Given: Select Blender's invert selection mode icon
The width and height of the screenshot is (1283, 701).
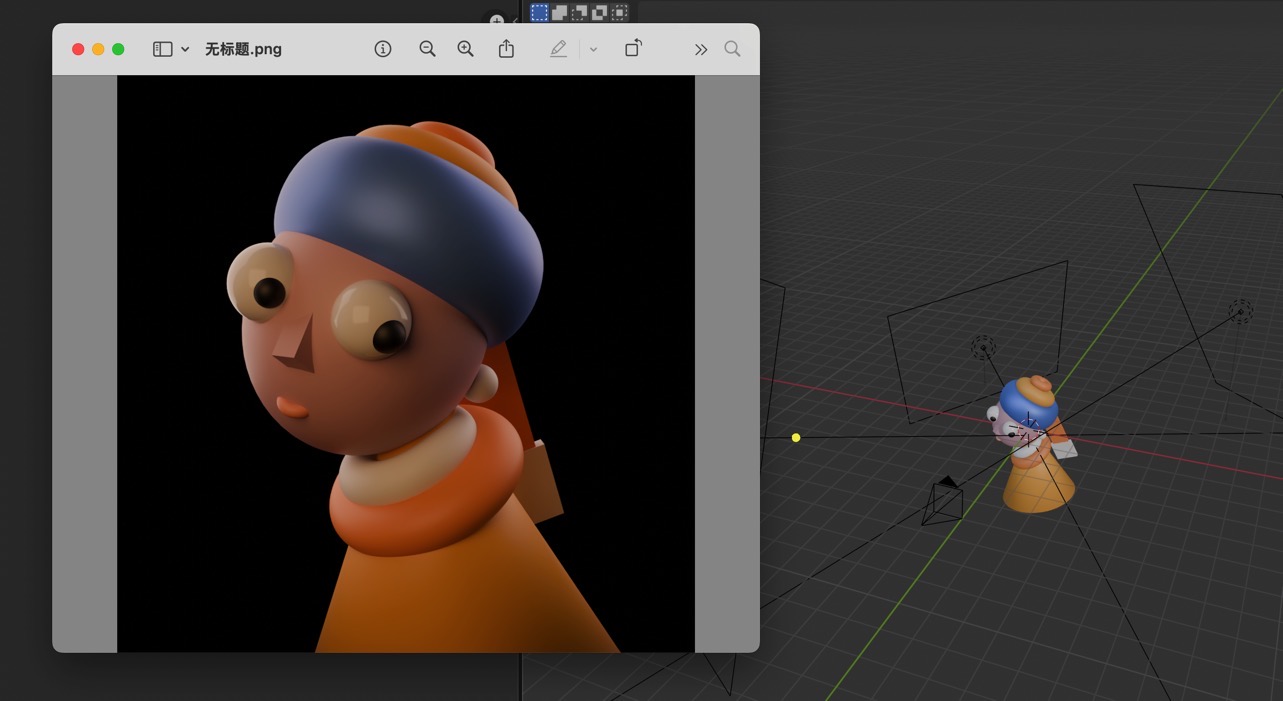Looking at the screenshot, I should [x=599, y=12].
